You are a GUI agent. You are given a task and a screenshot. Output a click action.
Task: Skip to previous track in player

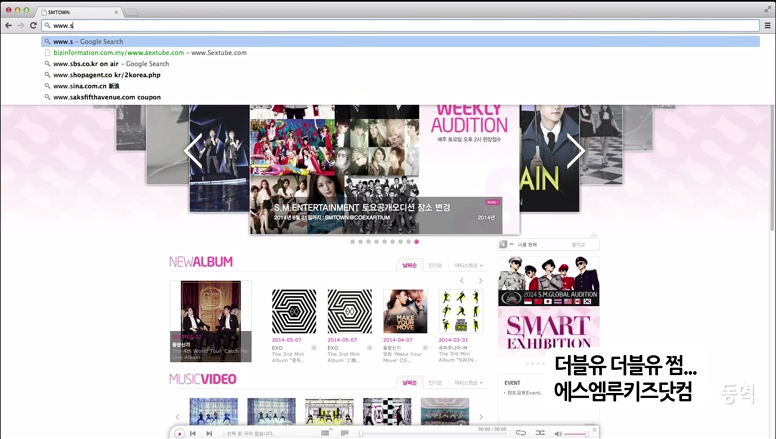193,434
